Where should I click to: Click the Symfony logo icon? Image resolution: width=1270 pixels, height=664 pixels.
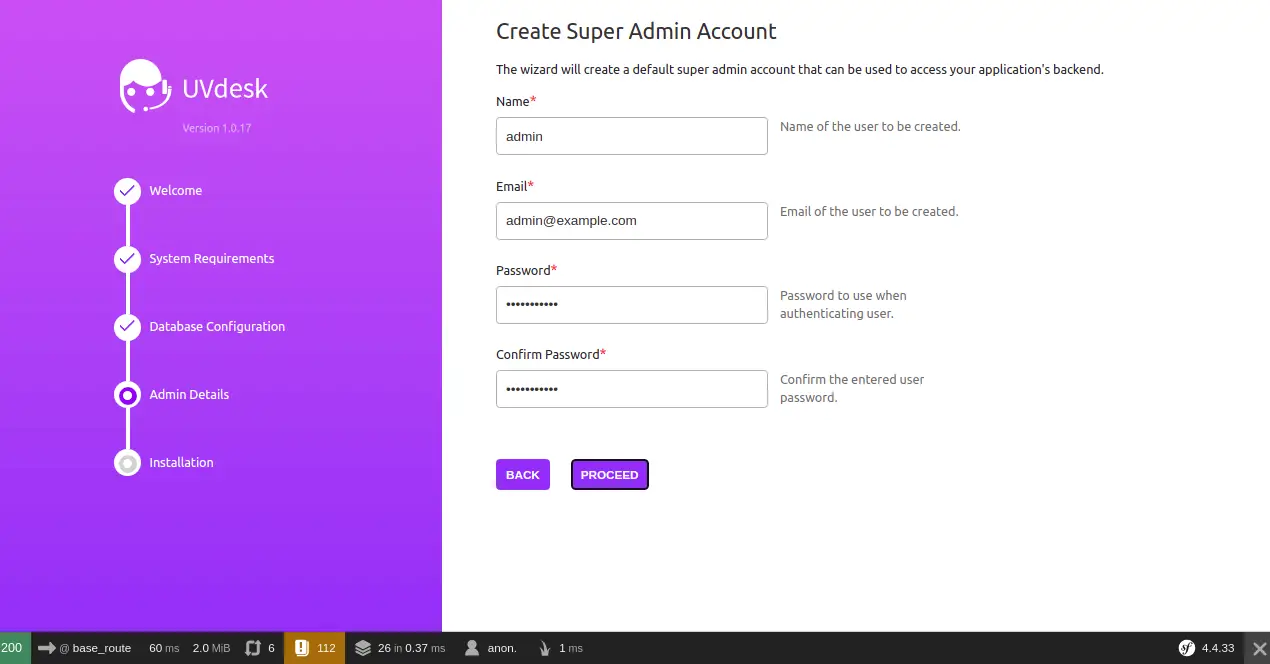[1187, 648]
